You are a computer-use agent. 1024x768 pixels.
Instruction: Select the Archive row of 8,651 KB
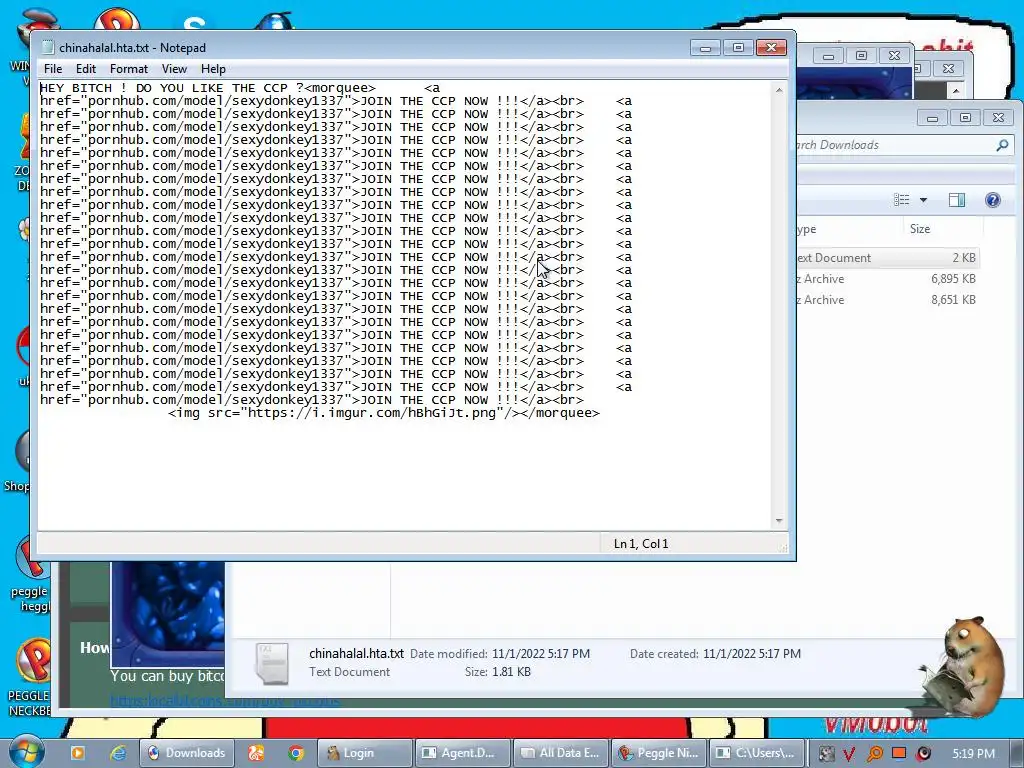click(x=887, y=300)
